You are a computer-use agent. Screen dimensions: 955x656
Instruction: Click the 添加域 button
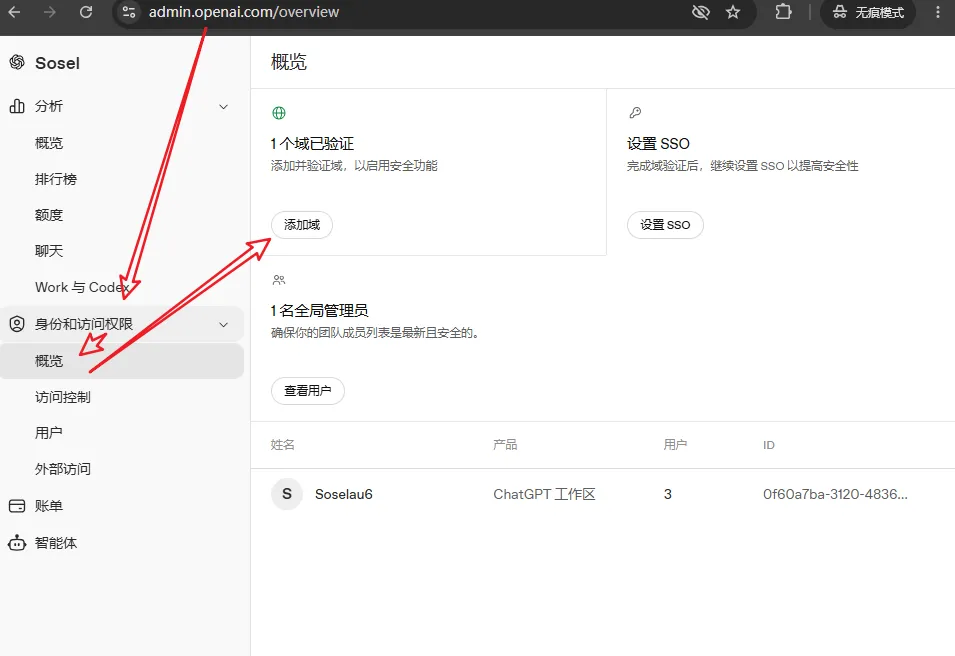click(301, 225)
